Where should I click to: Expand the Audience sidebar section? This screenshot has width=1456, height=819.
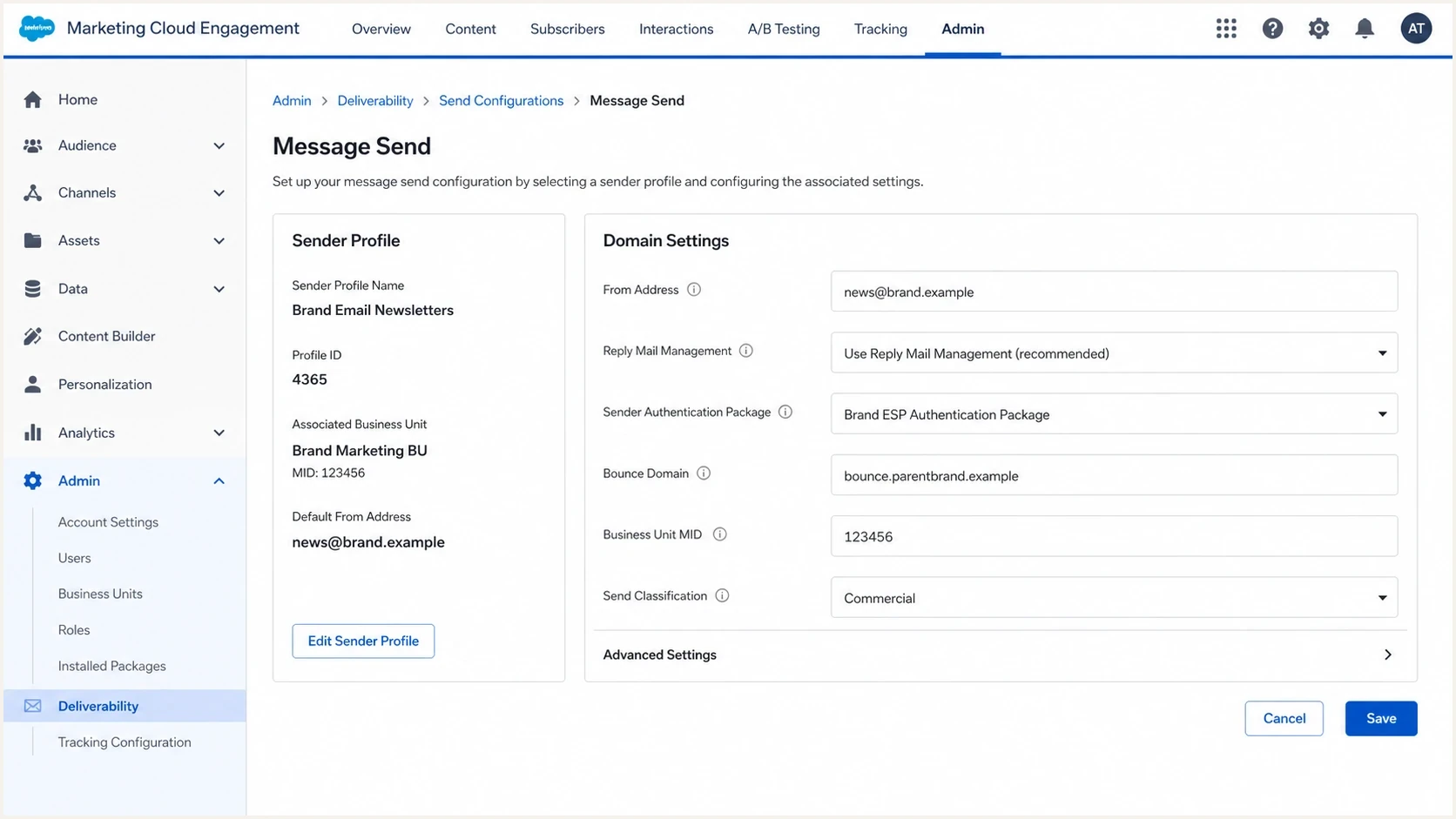click(219, 145)
